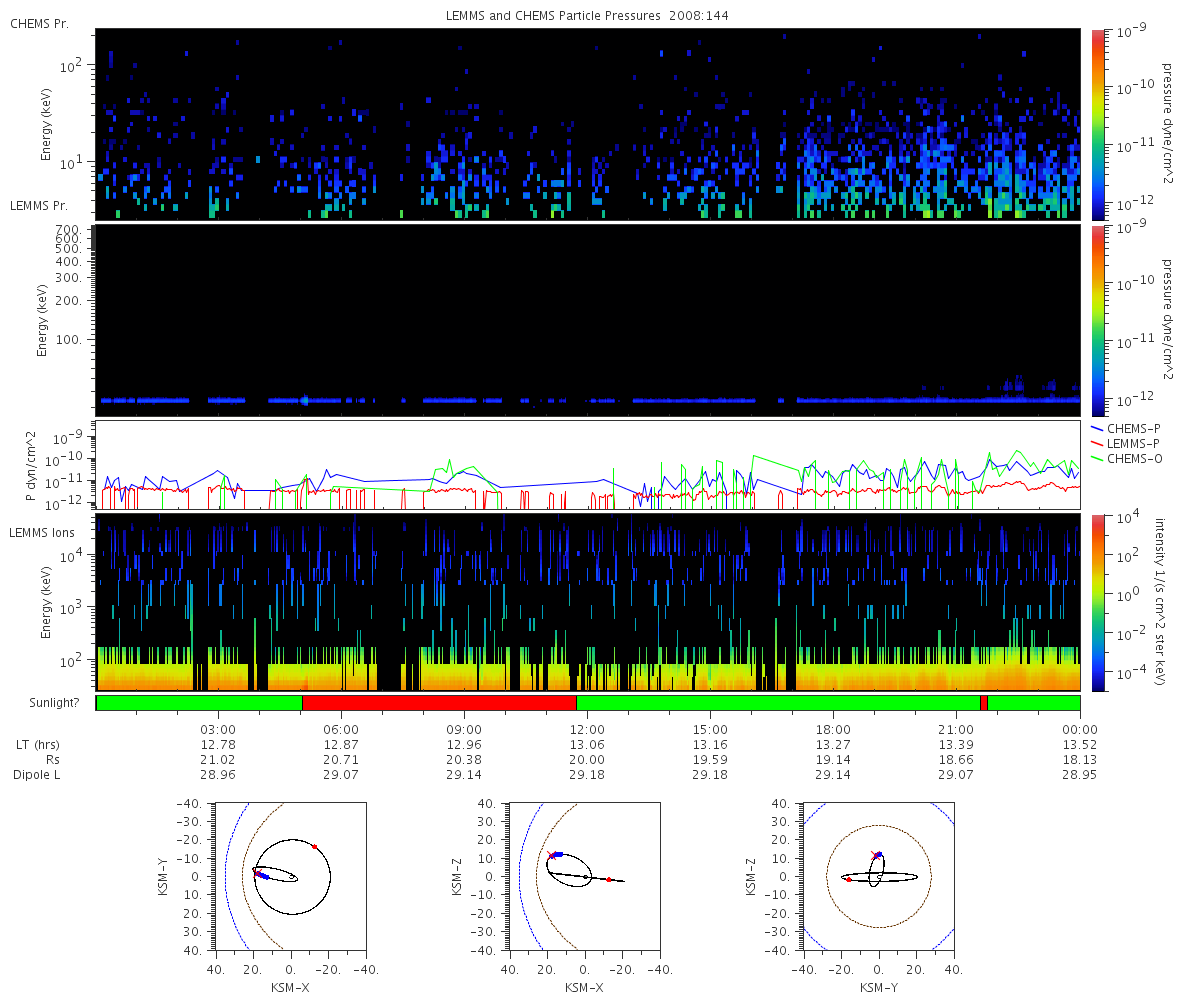
Task: Click the CHEMS pressure color bar
Action: (x=1098, y=124)
